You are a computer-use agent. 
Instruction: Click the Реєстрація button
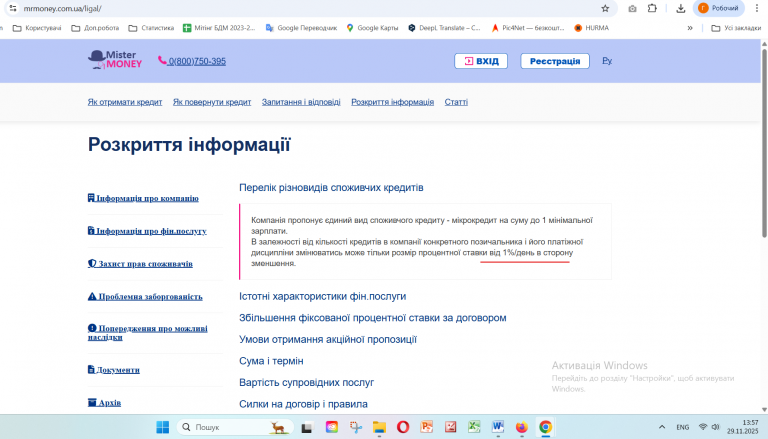coord(555,61)
